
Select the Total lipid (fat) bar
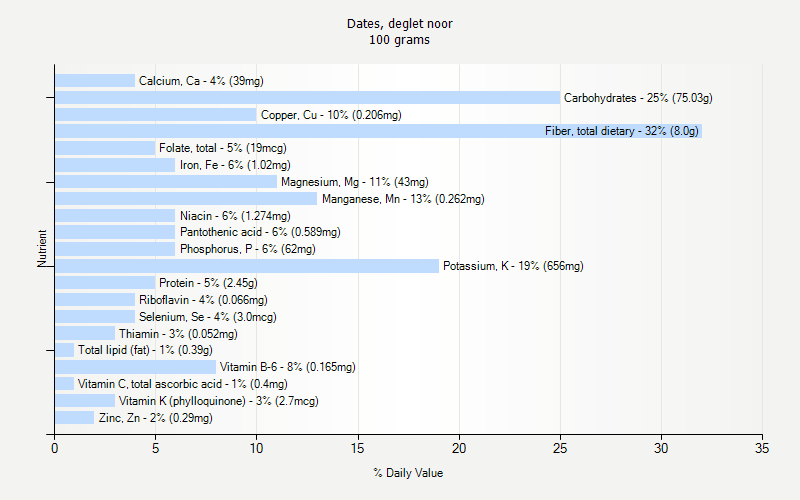[64, 350]
